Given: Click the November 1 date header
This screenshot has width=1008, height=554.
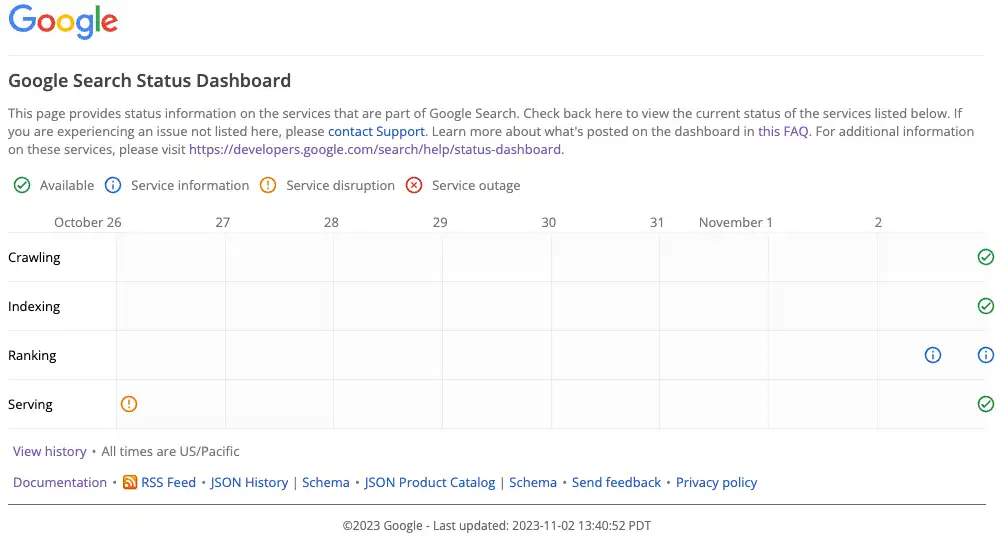Looking at the screenshot, I should [x=735, y=222].
